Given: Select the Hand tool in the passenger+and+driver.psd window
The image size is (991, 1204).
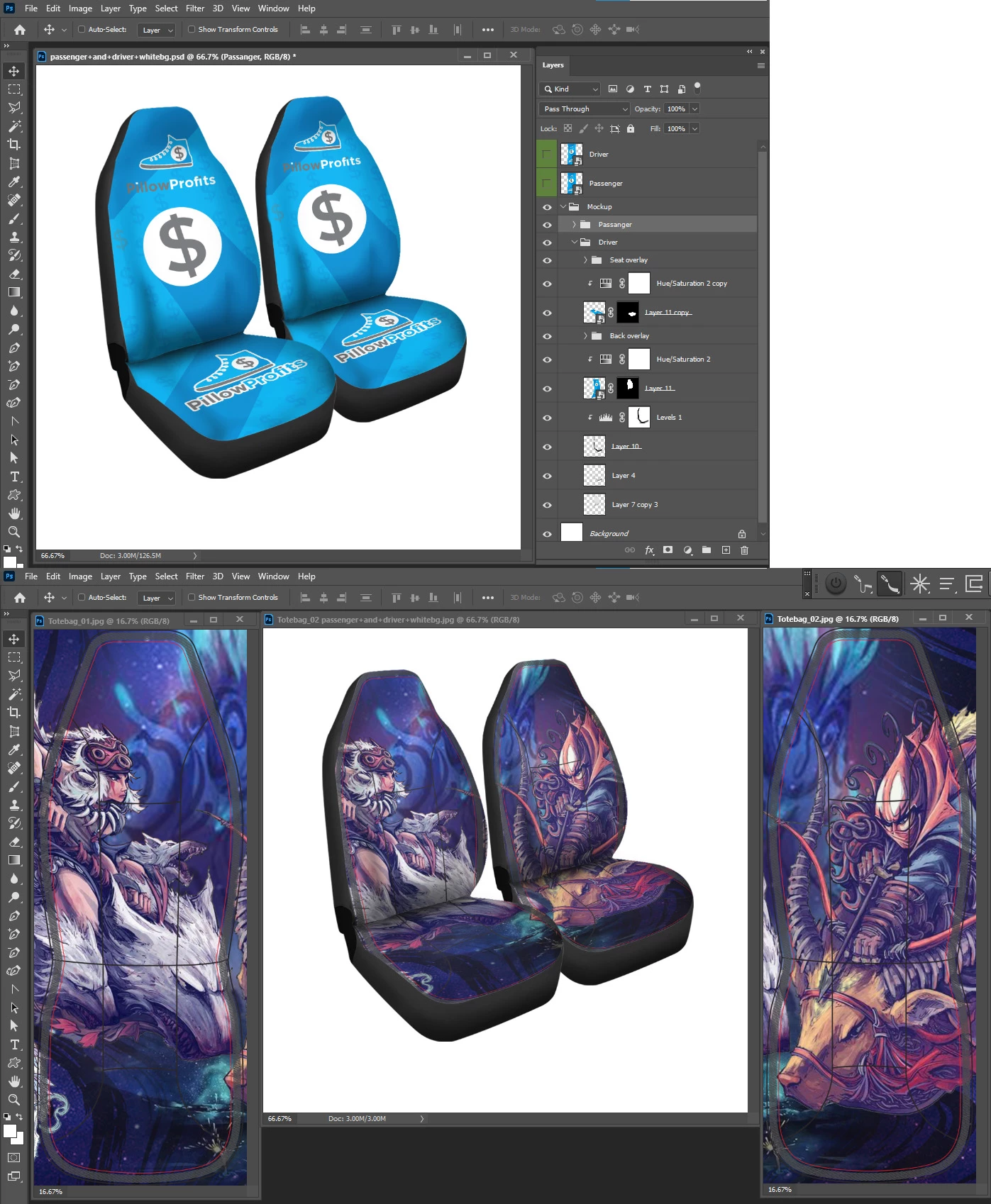Looking at the screenshot, I should (x=13, y=513).
